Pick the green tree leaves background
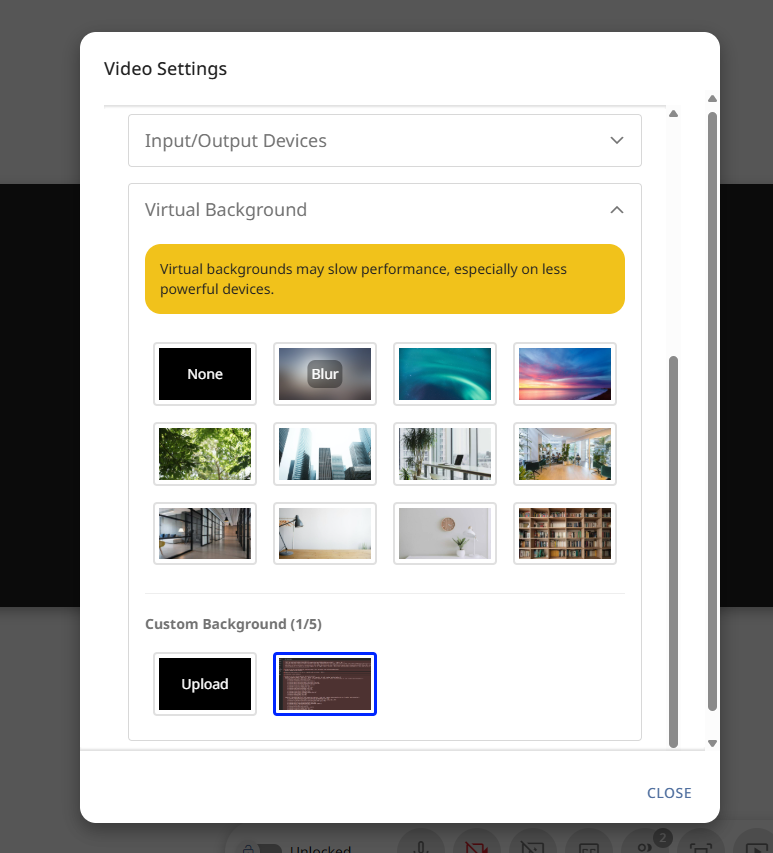The width and height of the screenshot is (773, 853). click(205, 454)
